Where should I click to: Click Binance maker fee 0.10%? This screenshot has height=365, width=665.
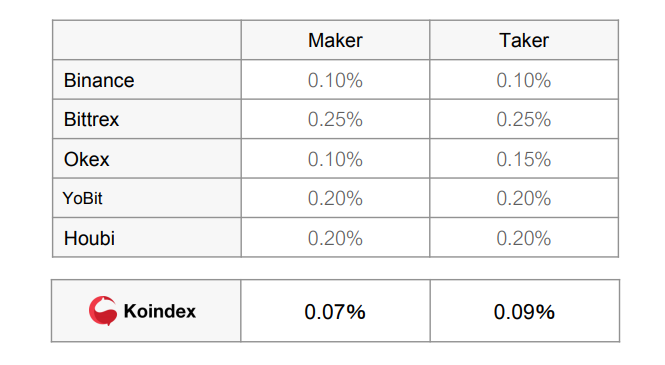click(x=335, y=80)
